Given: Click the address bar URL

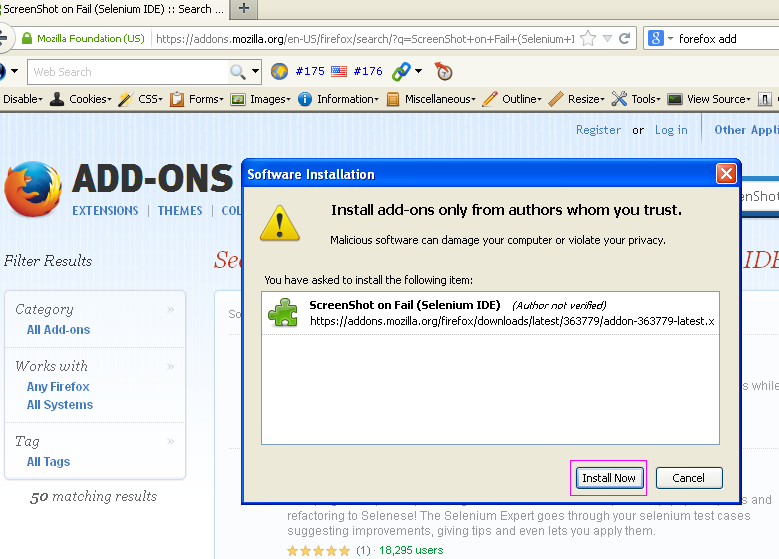Looking at the screenshot, I should pos(365,39).
